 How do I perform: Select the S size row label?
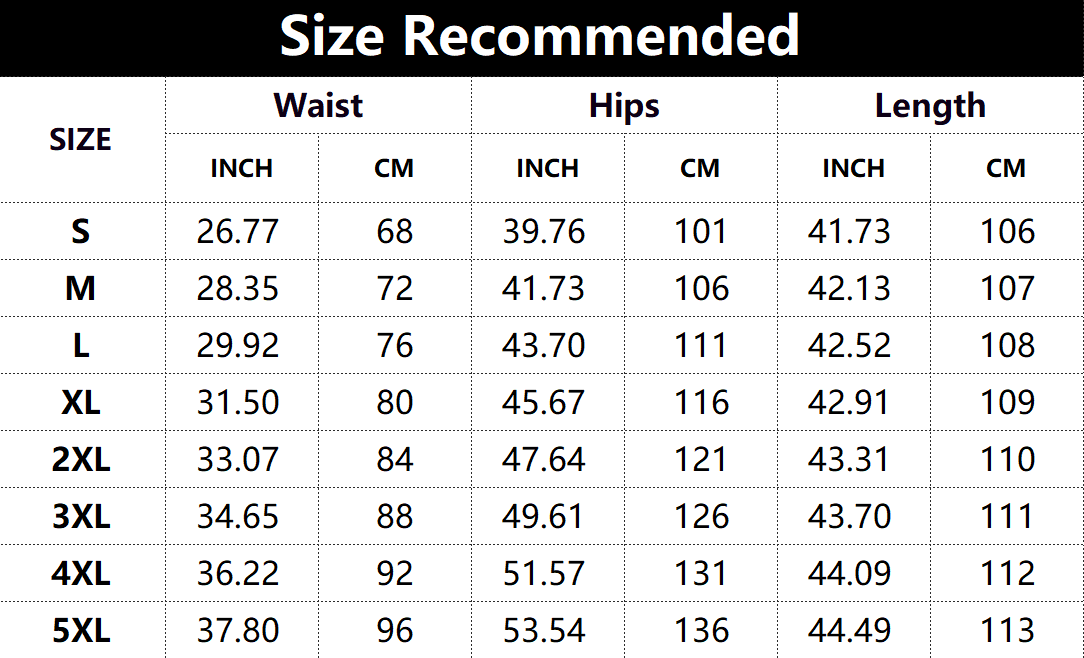click(81, 232)
